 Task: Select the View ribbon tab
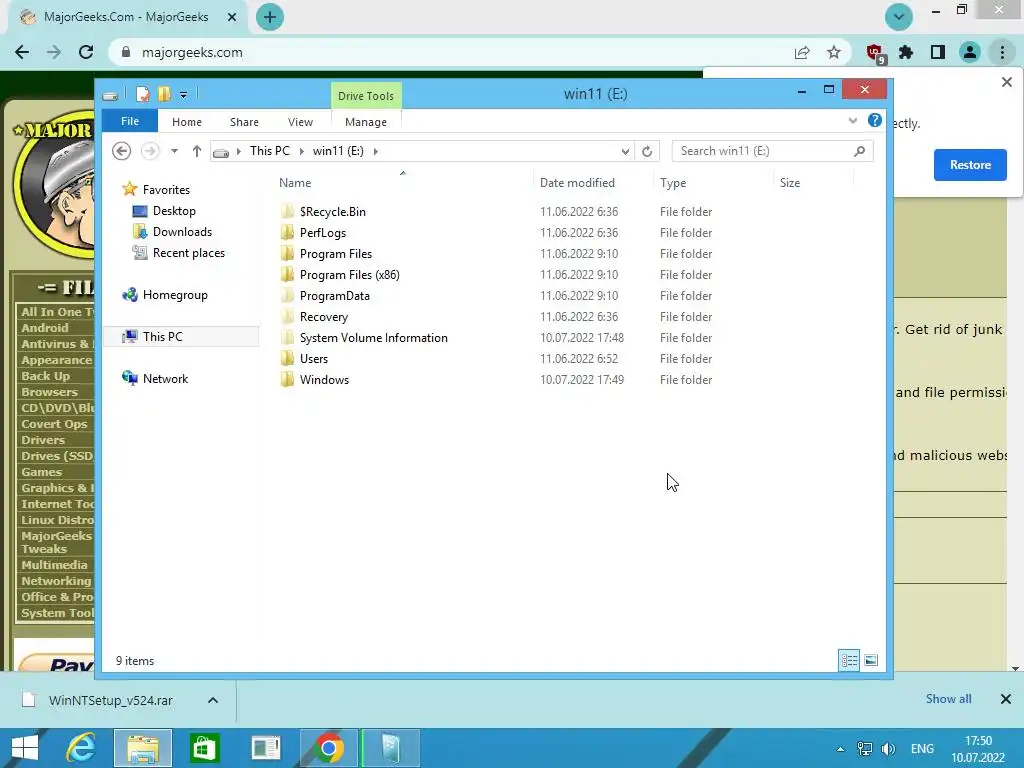point(300,122)
